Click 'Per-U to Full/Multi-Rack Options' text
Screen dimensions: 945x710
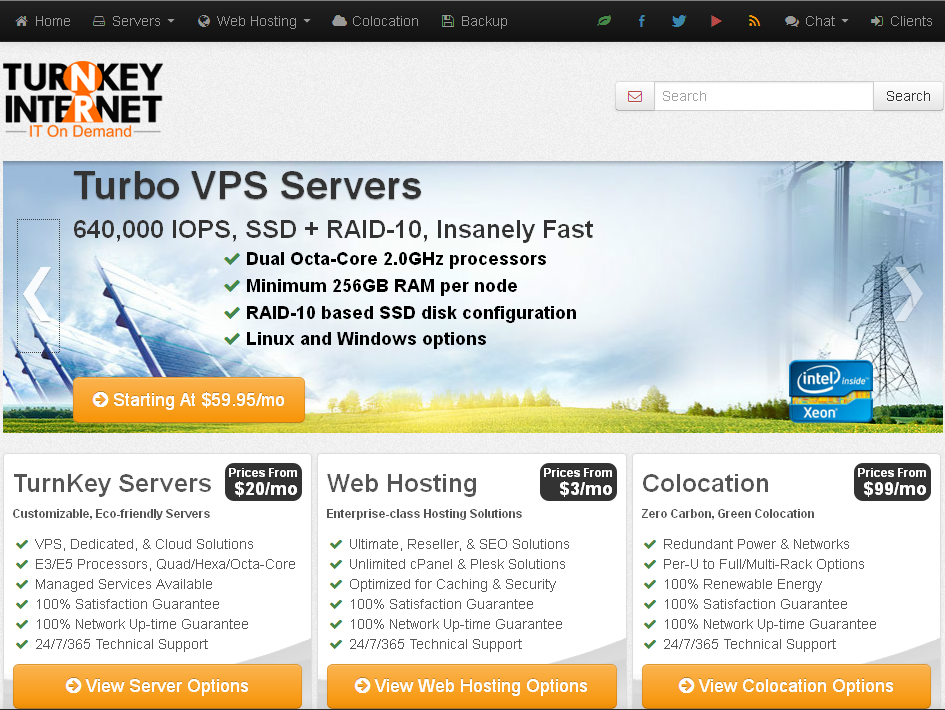click(764, 564)
